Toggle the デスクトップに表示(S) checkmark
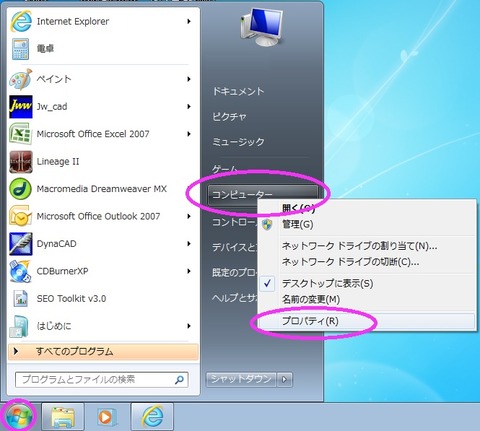 tap(268, 284)
